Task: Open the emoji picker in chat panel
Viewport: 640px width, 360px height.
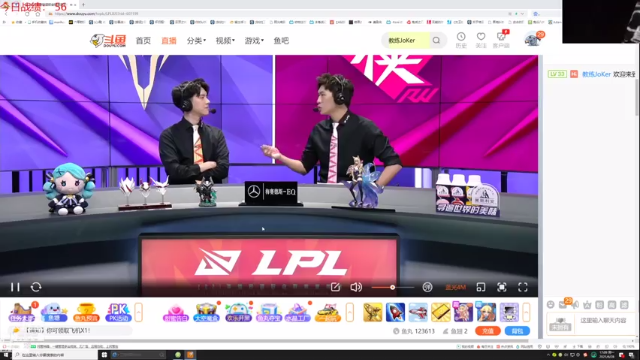Action: point(551,305)
